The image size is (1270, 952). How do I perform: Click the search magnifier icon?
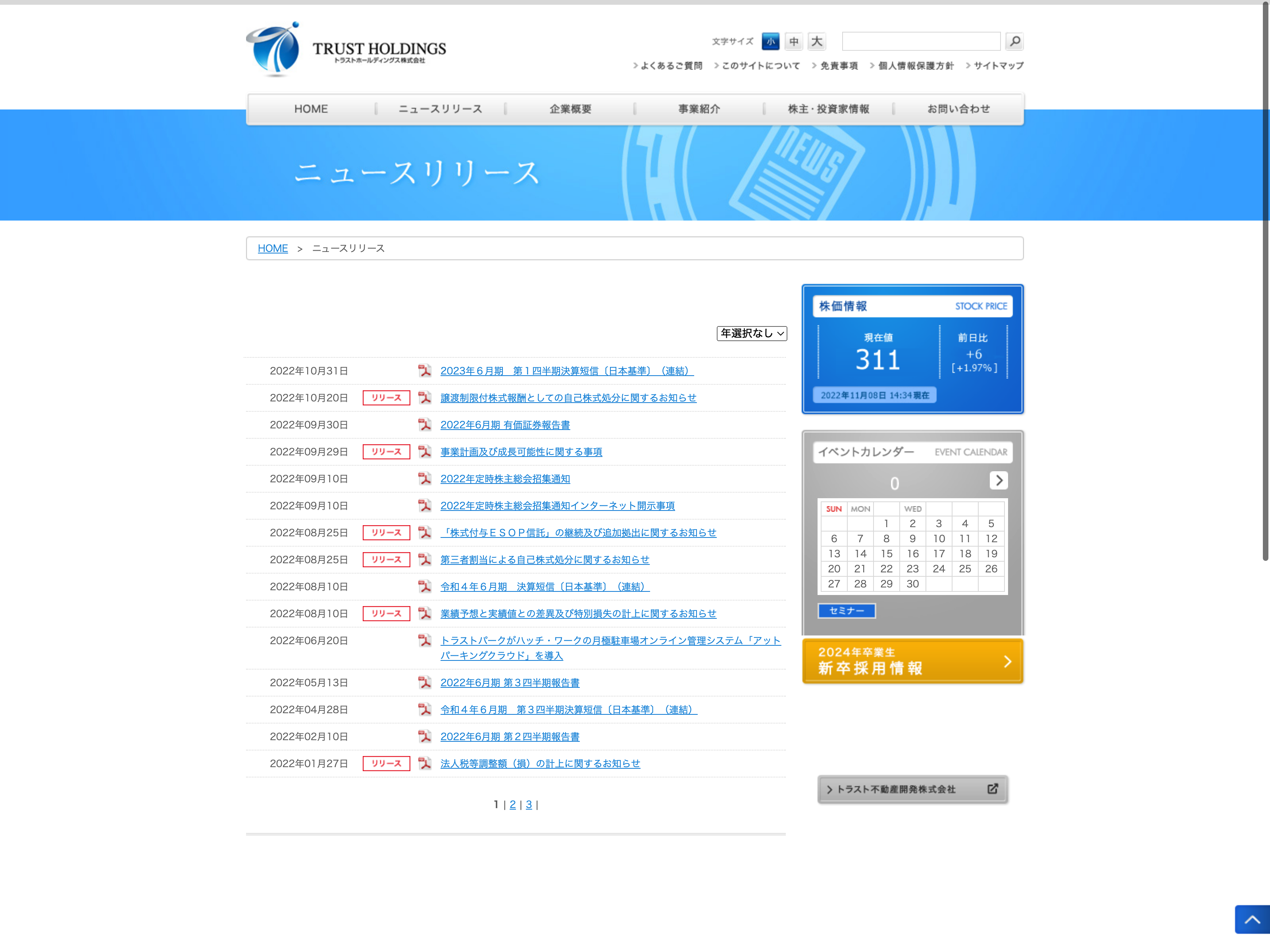[1014, 41]
